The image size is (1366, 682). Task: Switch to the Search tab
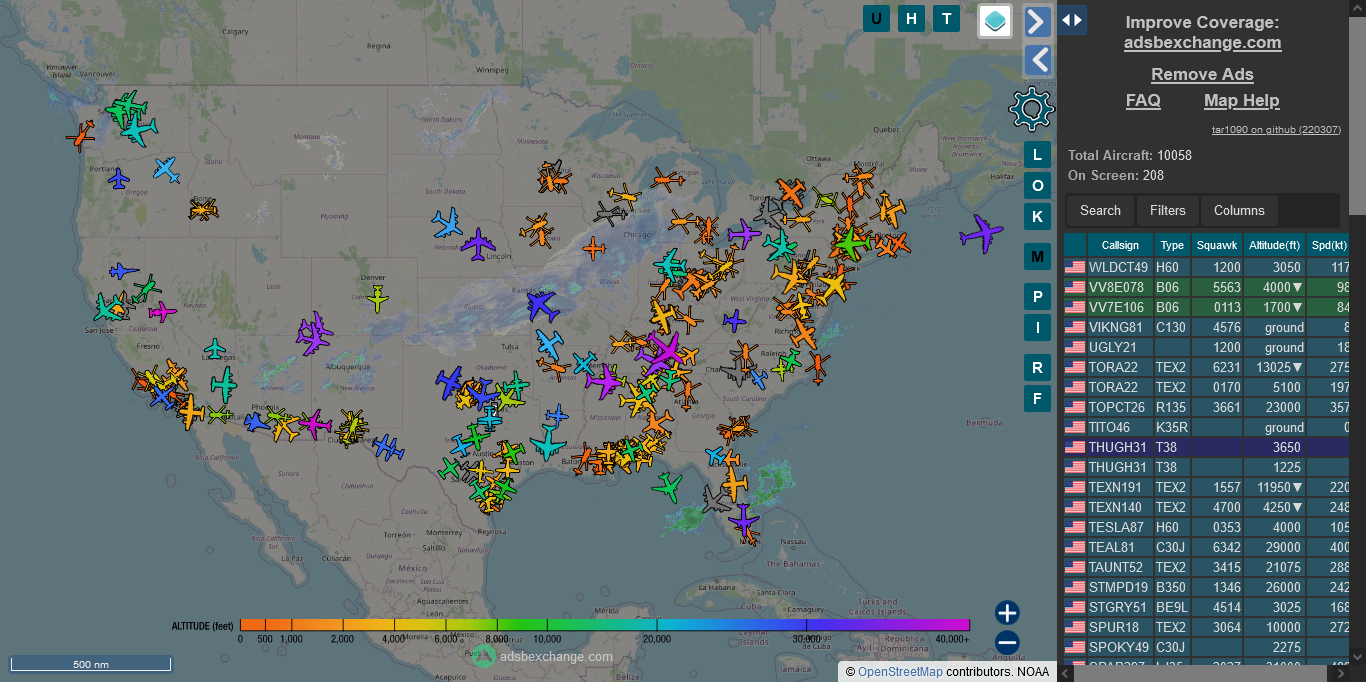(x=1100, y=210)
